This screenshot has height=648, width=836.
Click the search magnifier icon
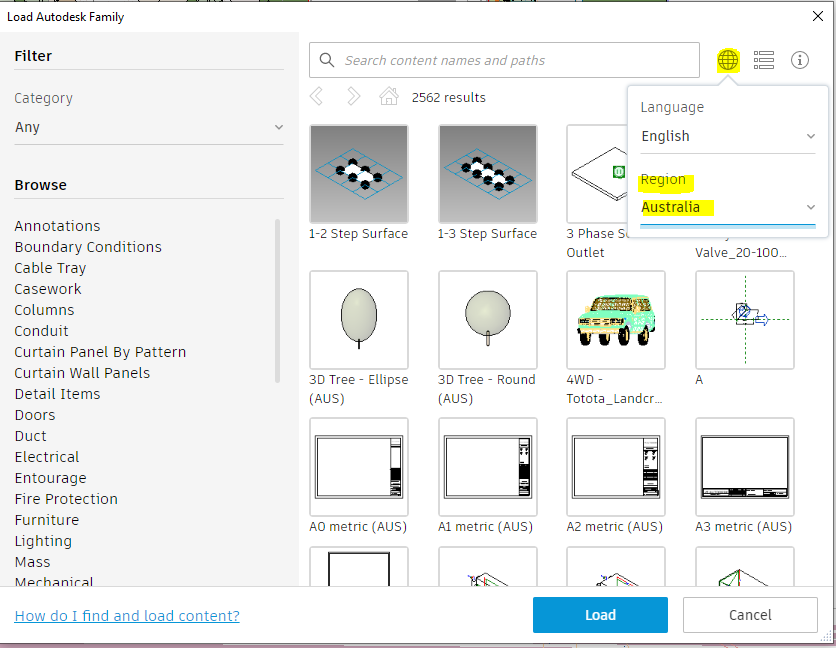click(x=326, y=60)
